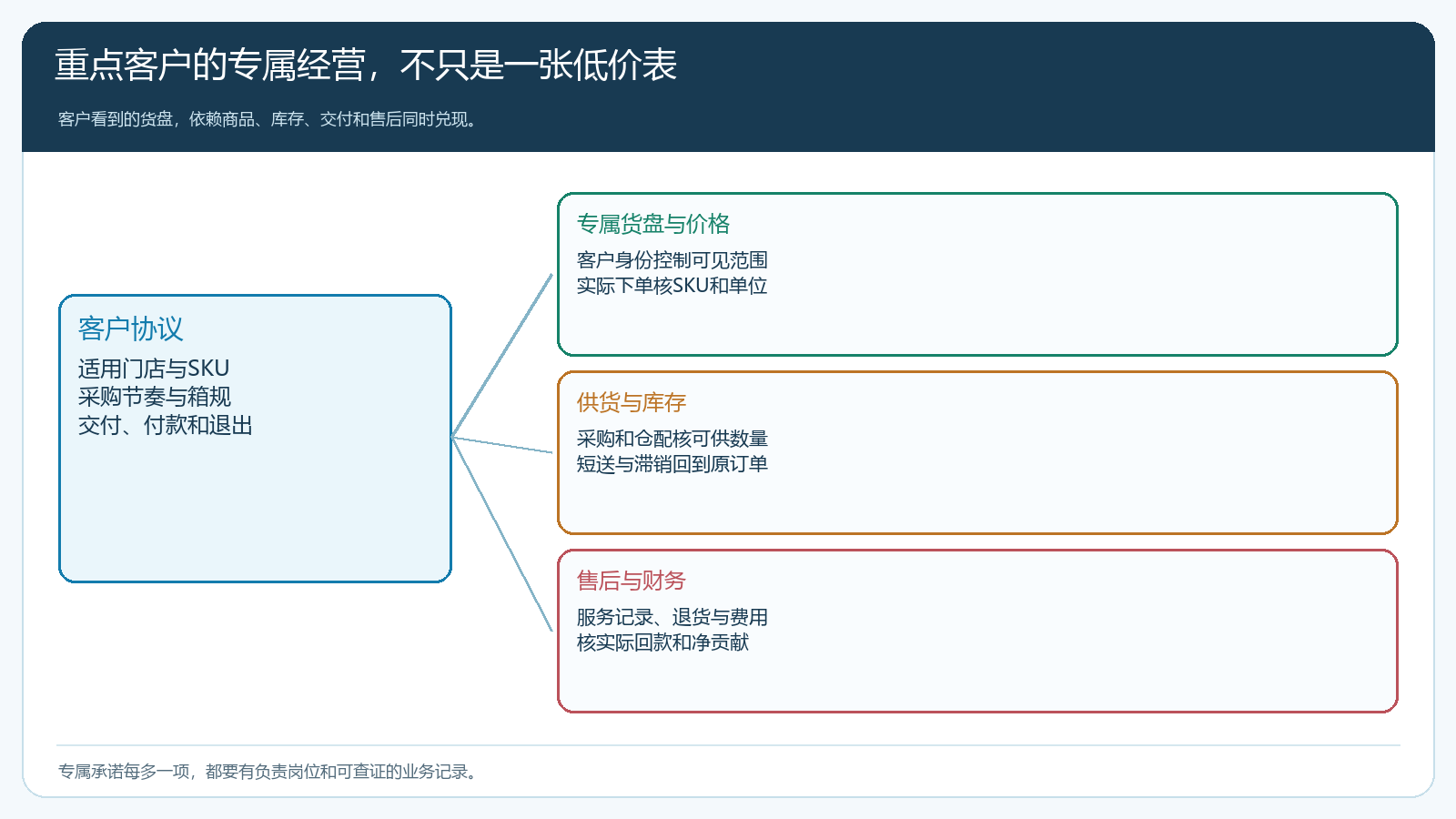Click the 售后与财务 heading

click(x=632, y=581)
